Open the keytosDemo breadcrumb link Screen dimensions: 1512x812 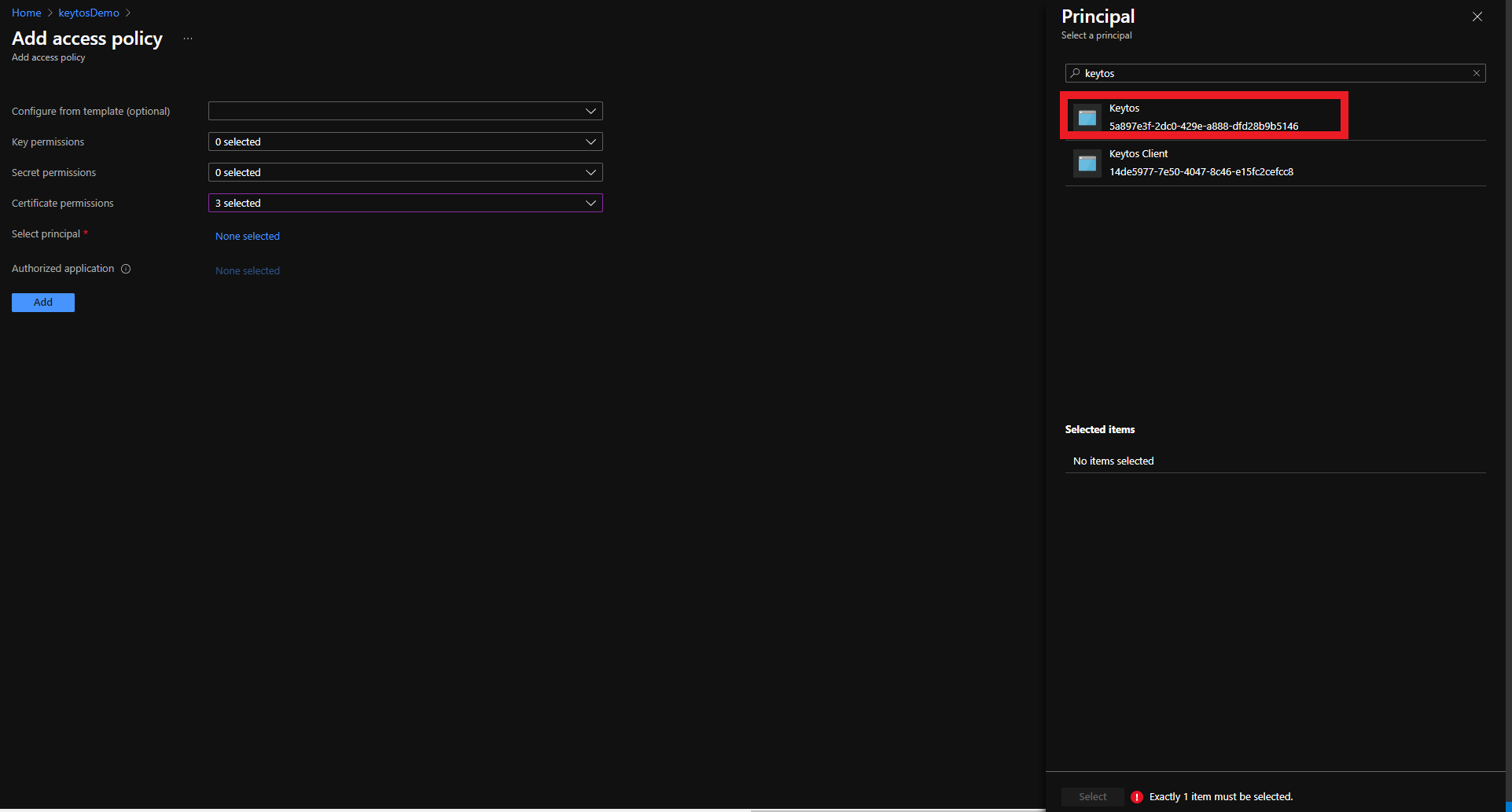click(89, 13)
